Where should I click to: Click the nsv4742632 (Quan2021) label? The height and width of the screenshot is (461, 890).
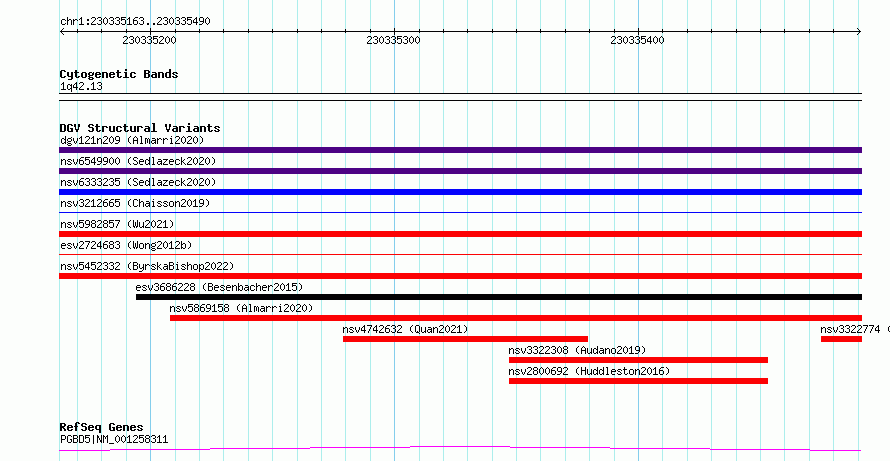(405, 329)
